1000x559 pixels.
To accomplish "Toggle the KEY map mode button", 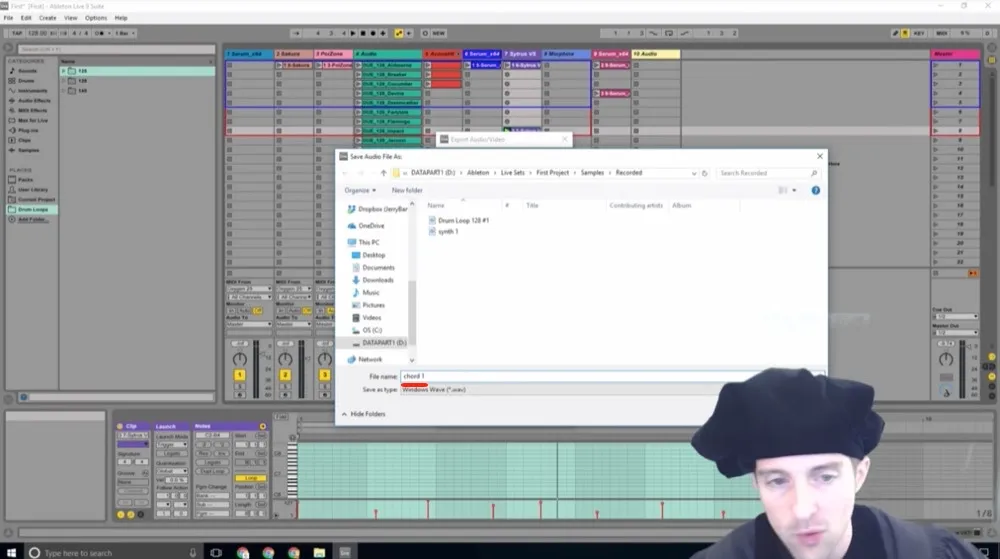I will [x=919, y=33].
